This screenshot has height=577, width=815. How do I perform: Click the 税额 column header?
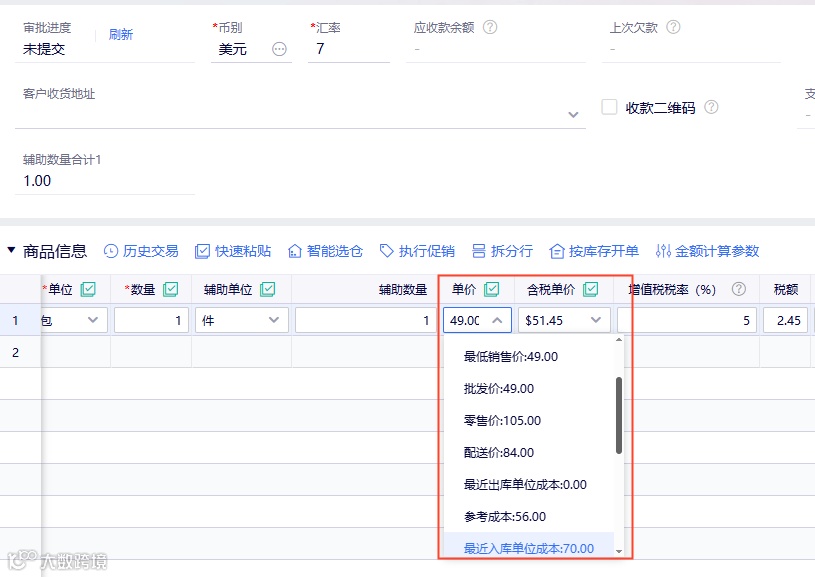(785, 290)
